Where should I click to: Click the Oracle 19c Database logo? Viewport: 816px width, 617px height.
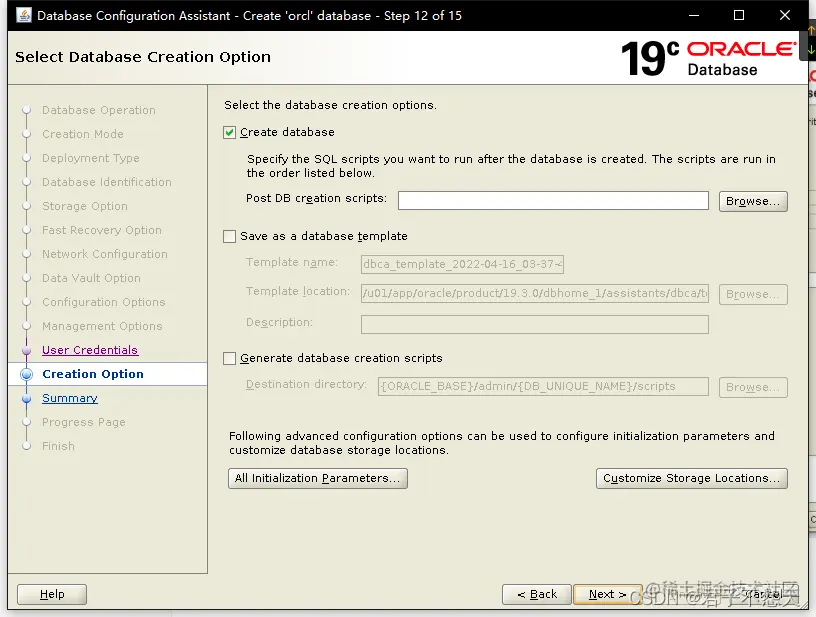708,58
